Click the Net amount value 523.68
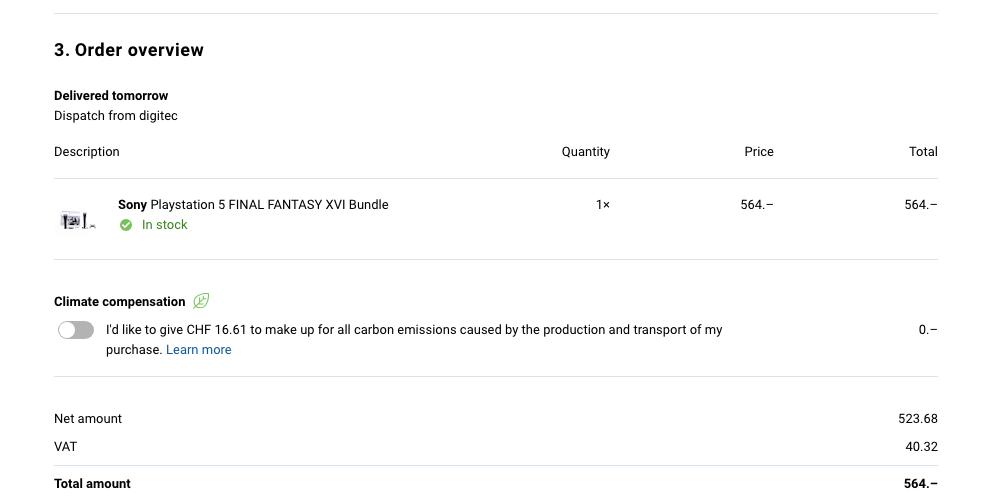Screen dimensions: 997x500 pos(918,419)
